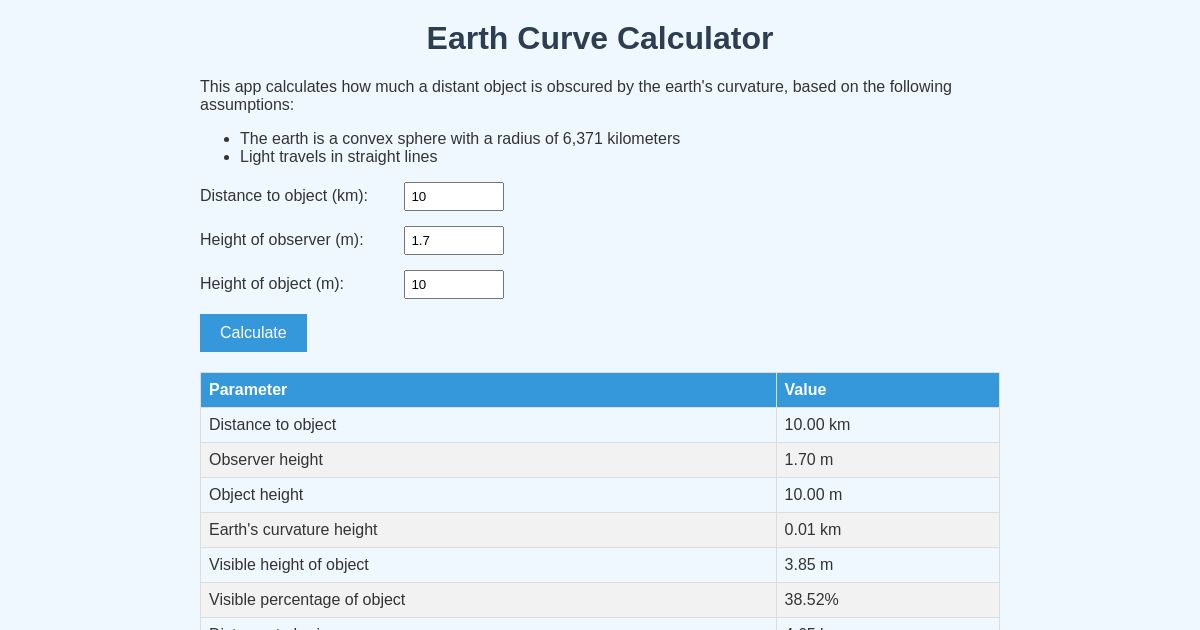
Task: Select the 3.85 m visible height value
Action: pos(808,564)
